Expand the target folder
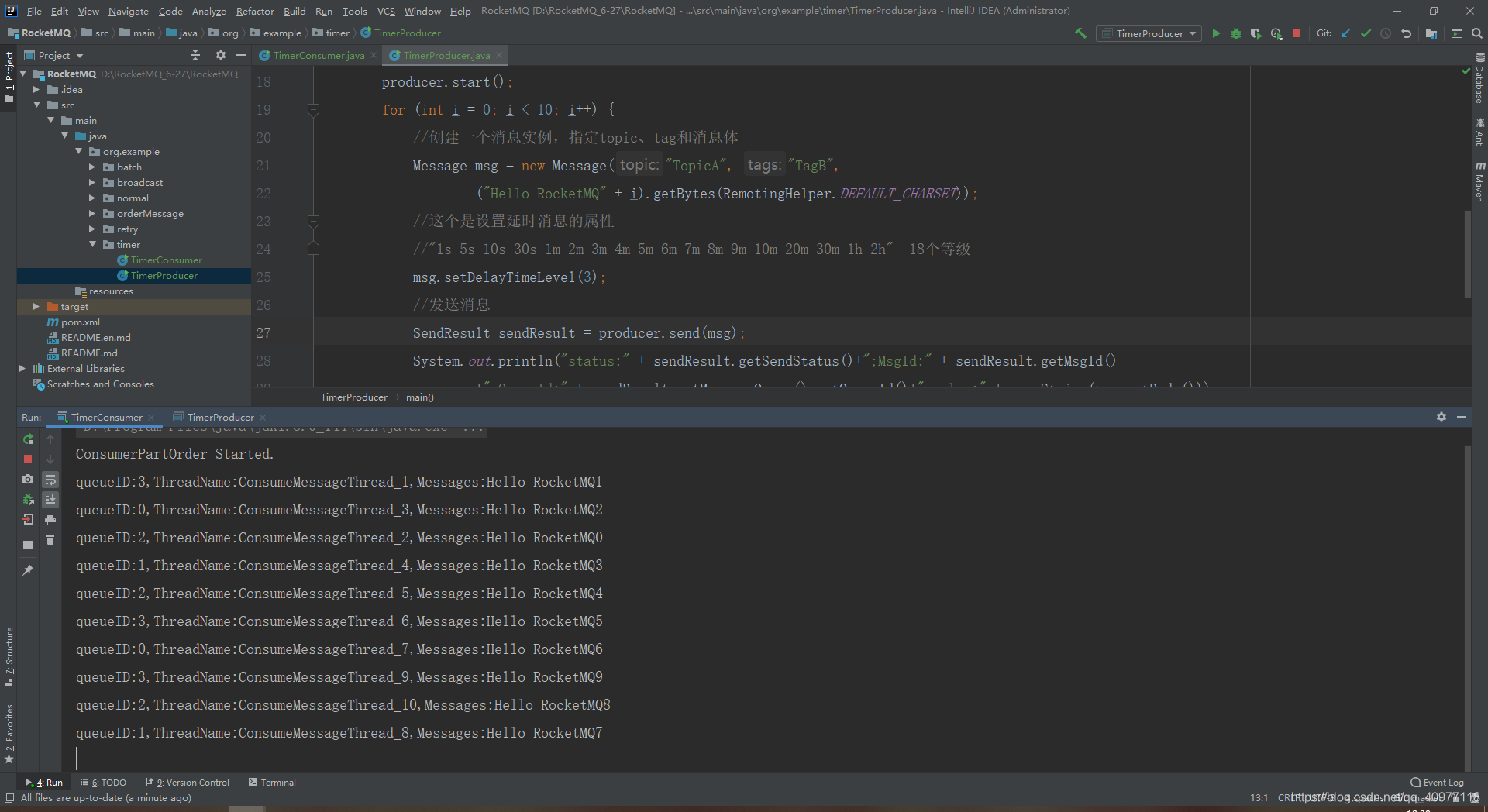This screenshot has height=812, width=1488. click(x=36, y=306)
